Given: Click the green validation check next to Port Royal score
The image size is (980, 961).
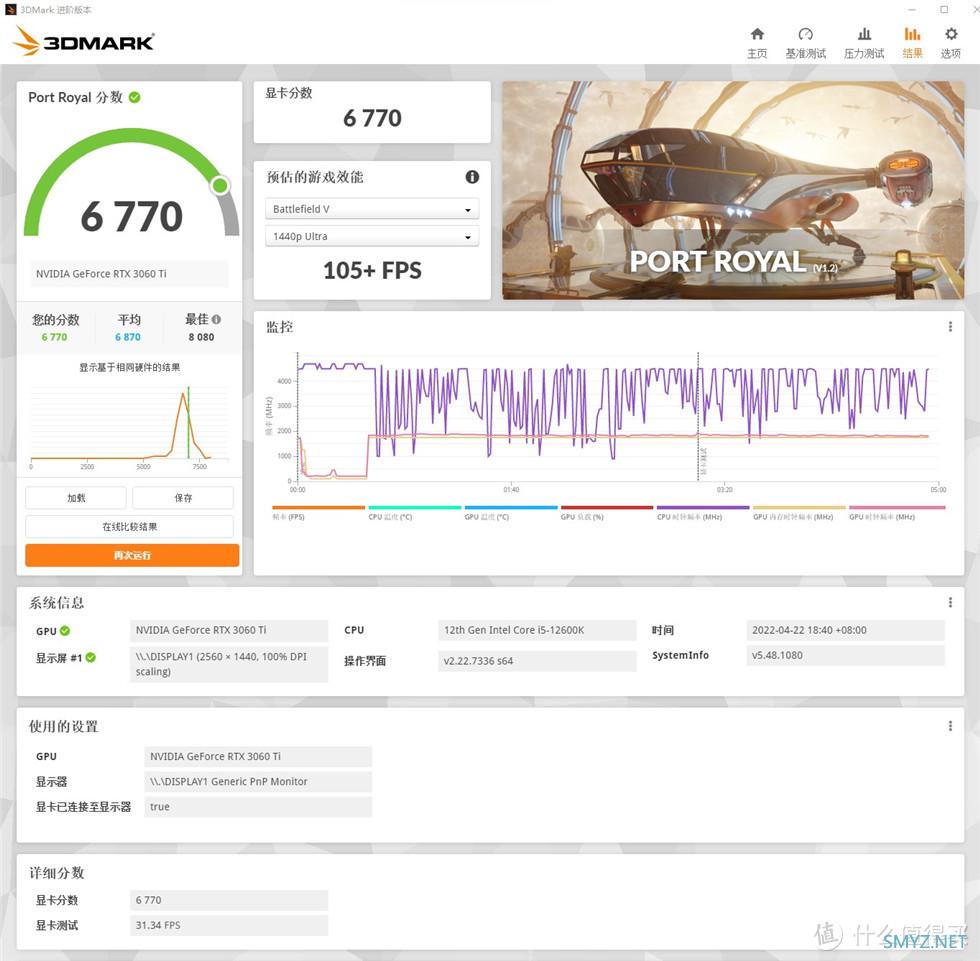Looking at the screenshot, I should [x=134, y=97].
